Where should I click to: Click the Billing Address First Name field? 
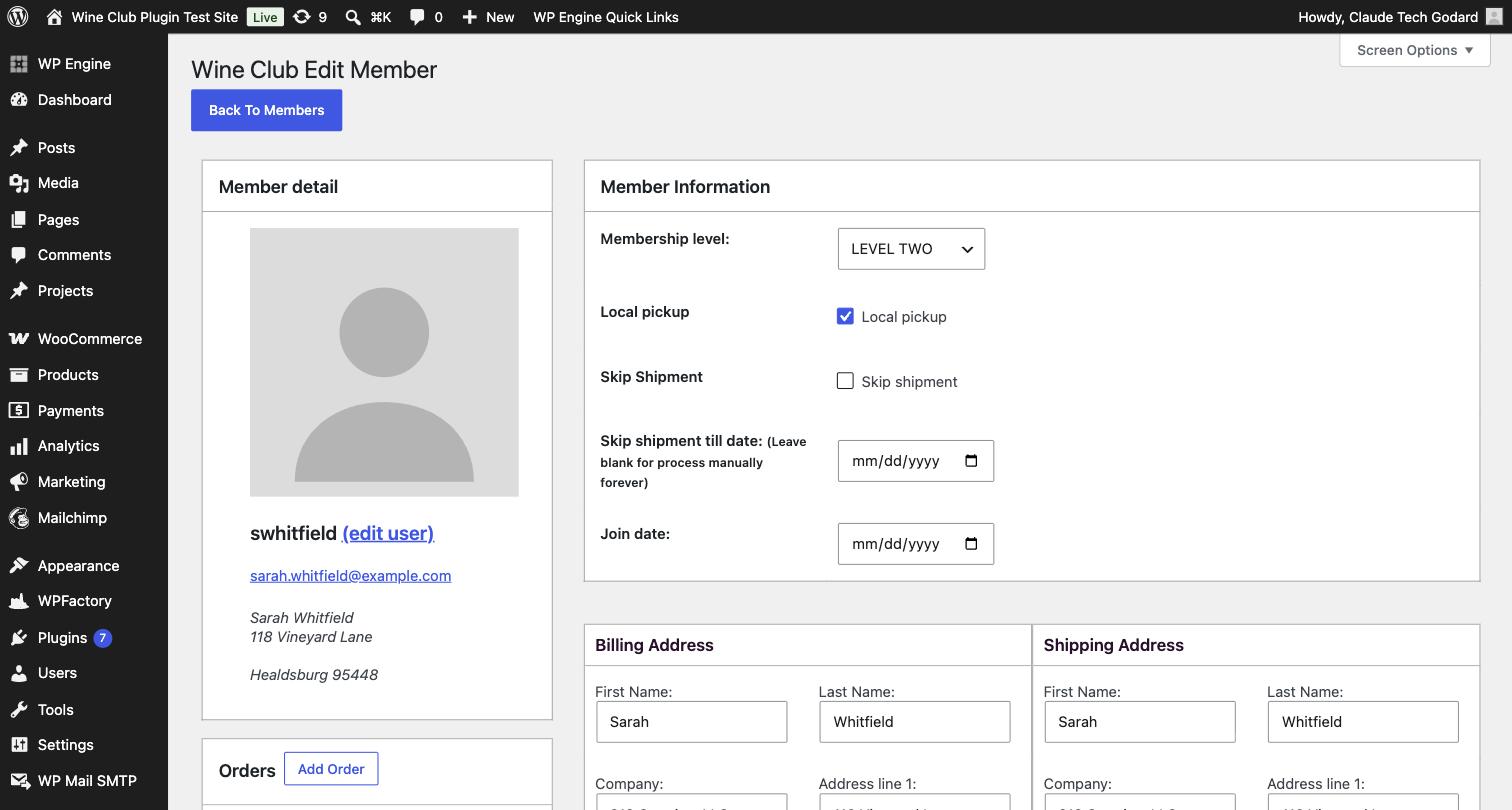pyautogui.click(x=691, y=722)
